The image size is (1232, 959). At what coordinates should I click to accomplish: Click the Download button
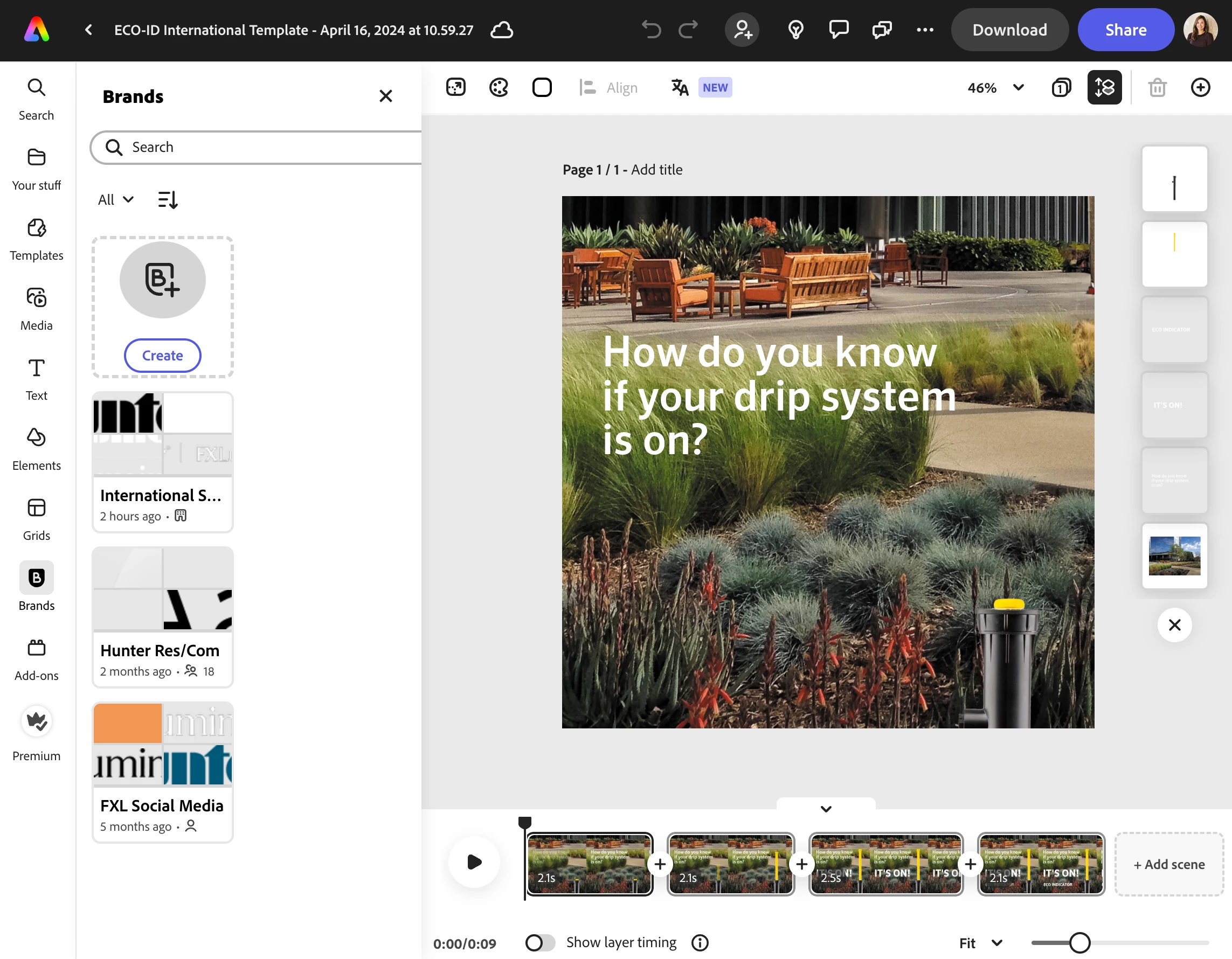1009,30
